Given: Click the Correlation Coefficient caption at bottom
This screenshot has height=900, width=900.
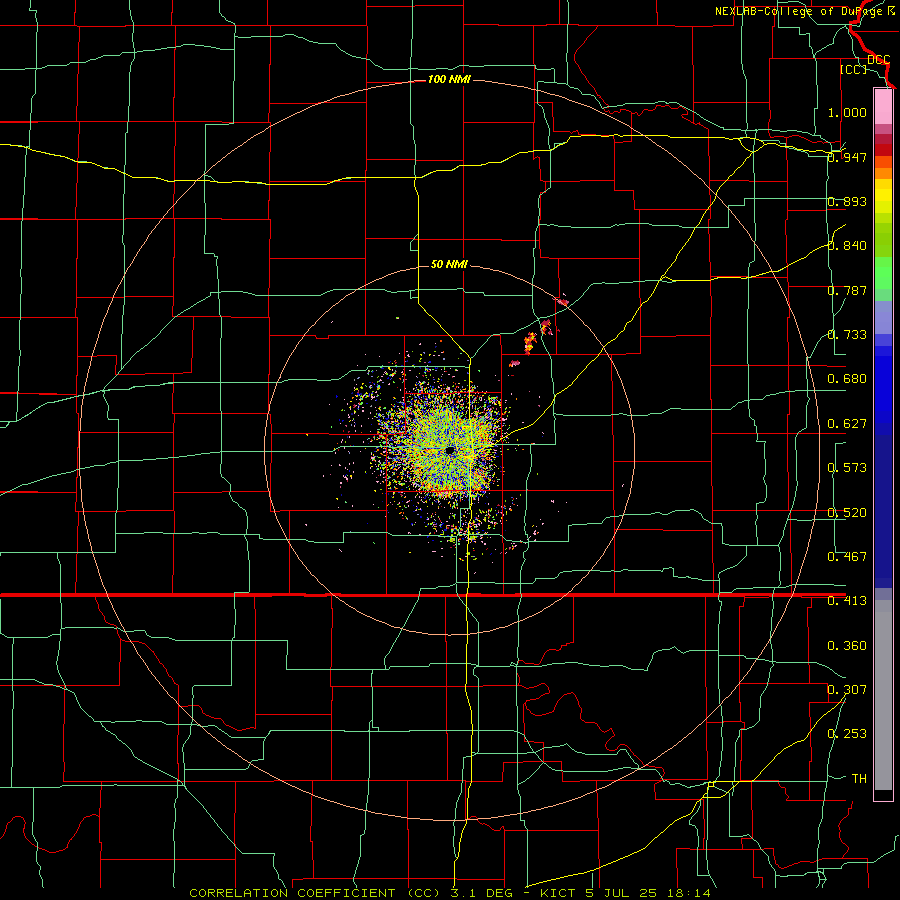Looking at the screenshot, I should (x=450, y=893).
